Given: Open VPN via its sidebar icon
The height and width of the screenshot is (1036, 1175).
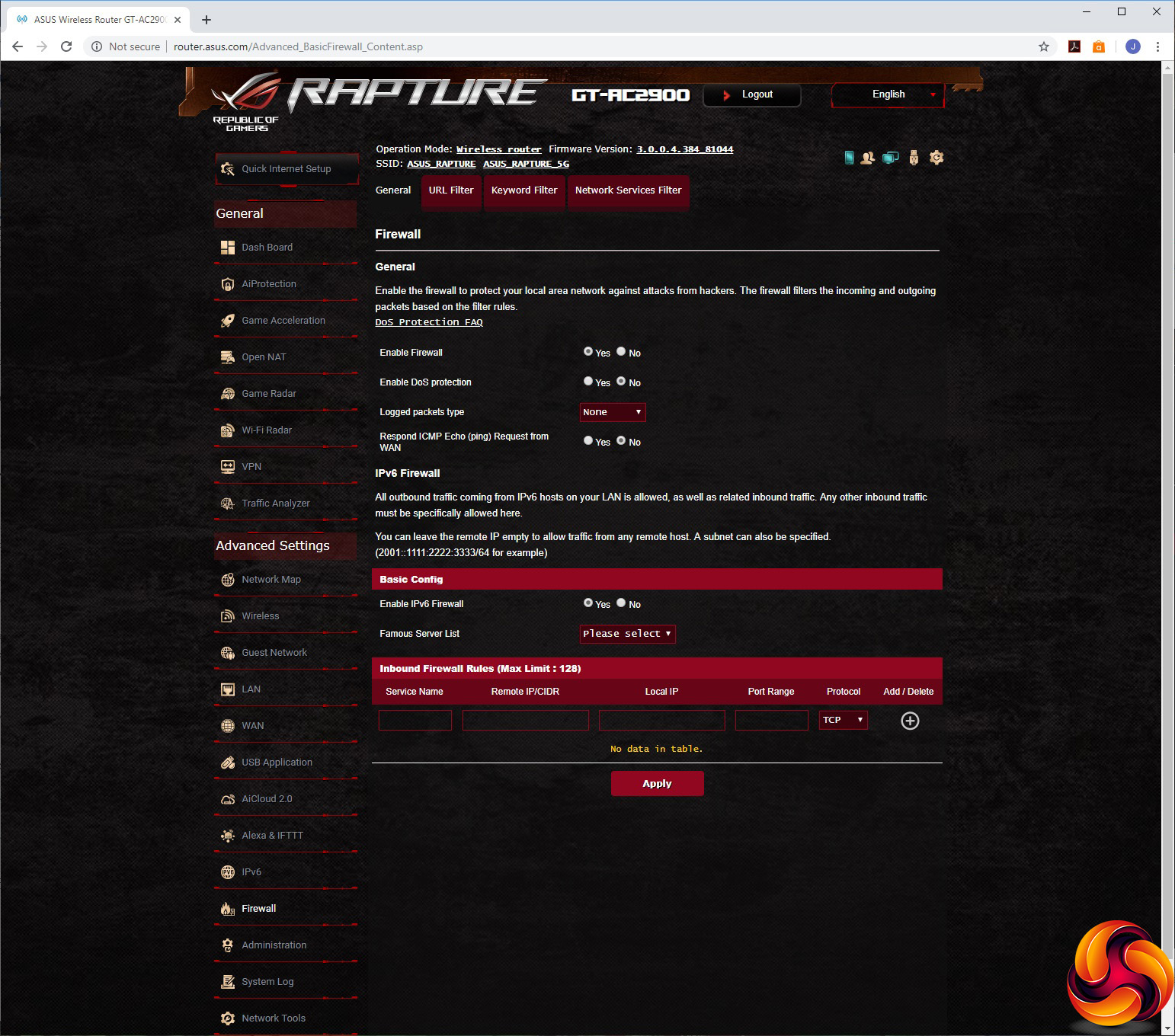Looking at the screenshot, I should click(x=227, y=467).
